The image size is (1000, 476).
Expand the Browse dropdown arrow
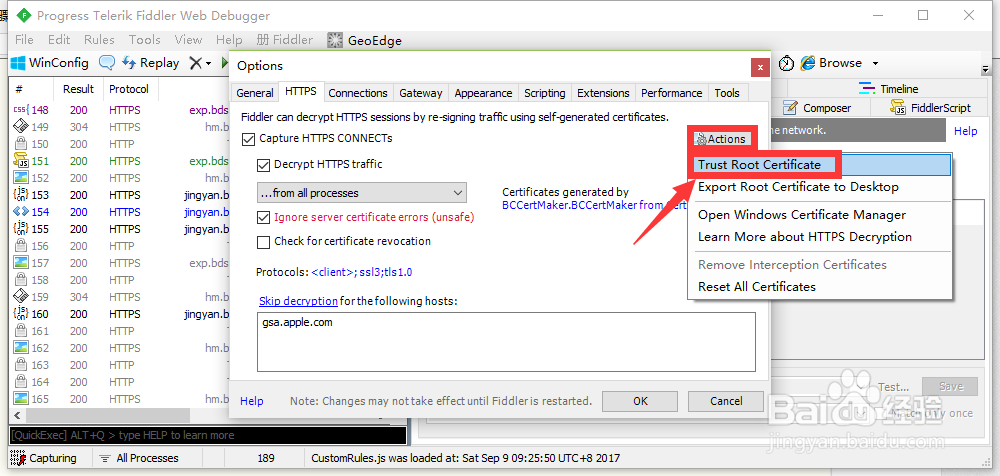tap(875, 63)
